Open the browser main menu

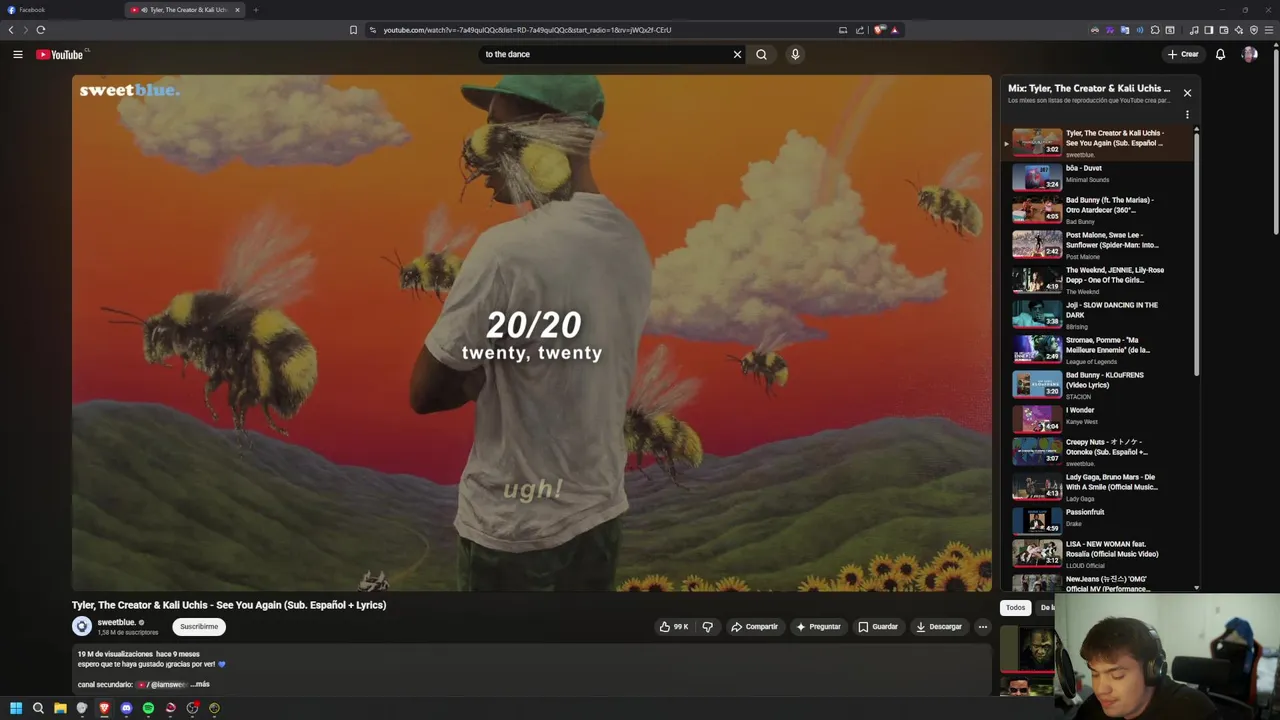1269,30
